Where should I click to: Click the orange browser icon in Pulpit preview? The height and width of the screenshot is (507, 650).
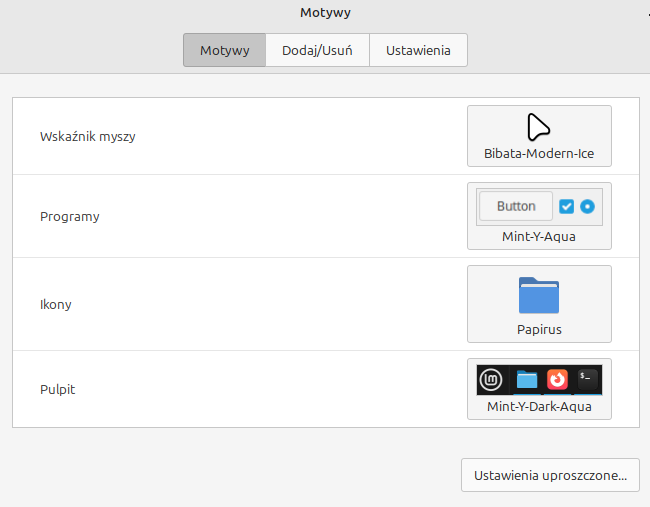coord(557,380)
